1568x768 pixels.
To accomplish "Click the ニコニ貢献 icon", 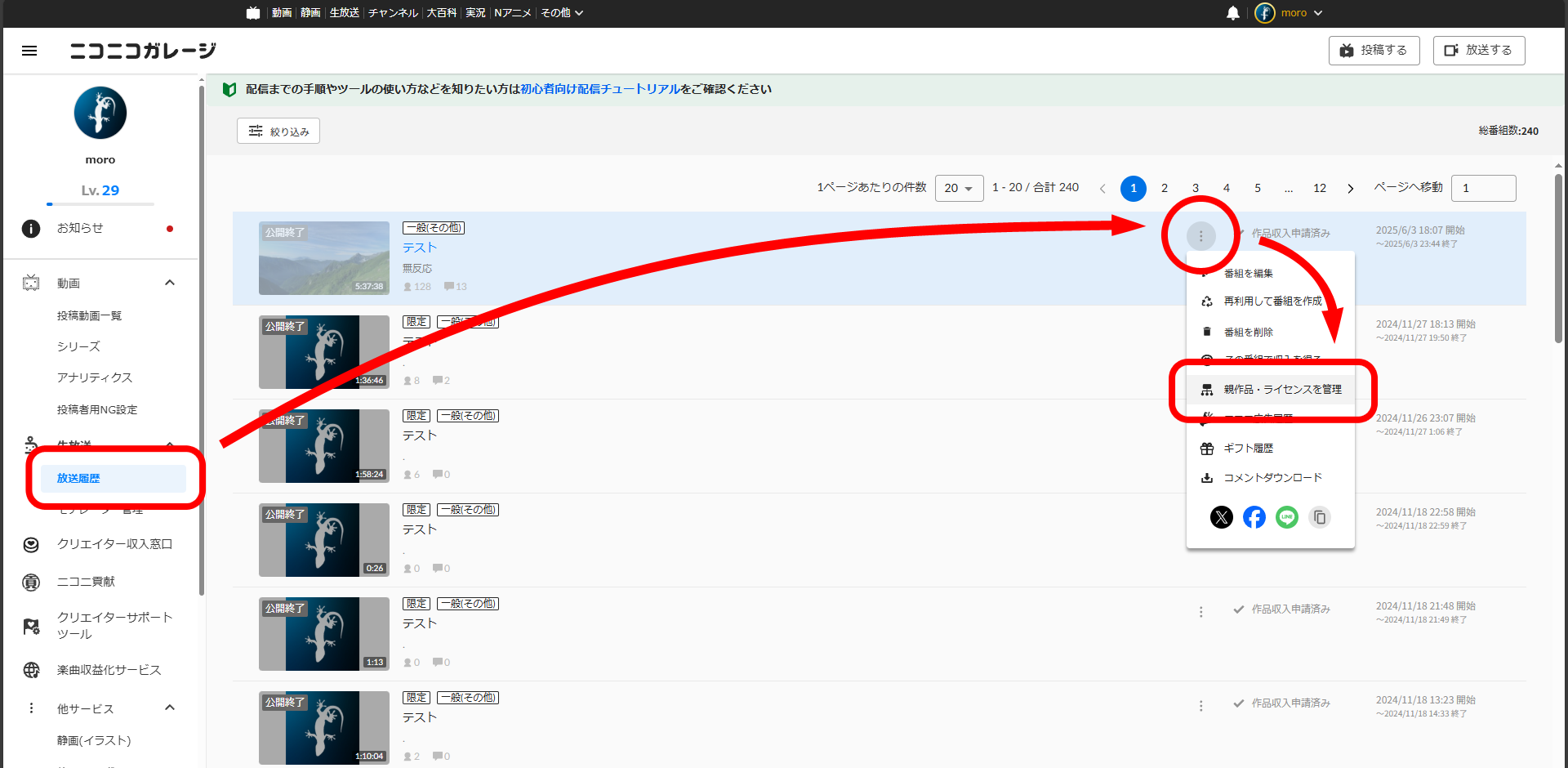I will tap(31, 582).
